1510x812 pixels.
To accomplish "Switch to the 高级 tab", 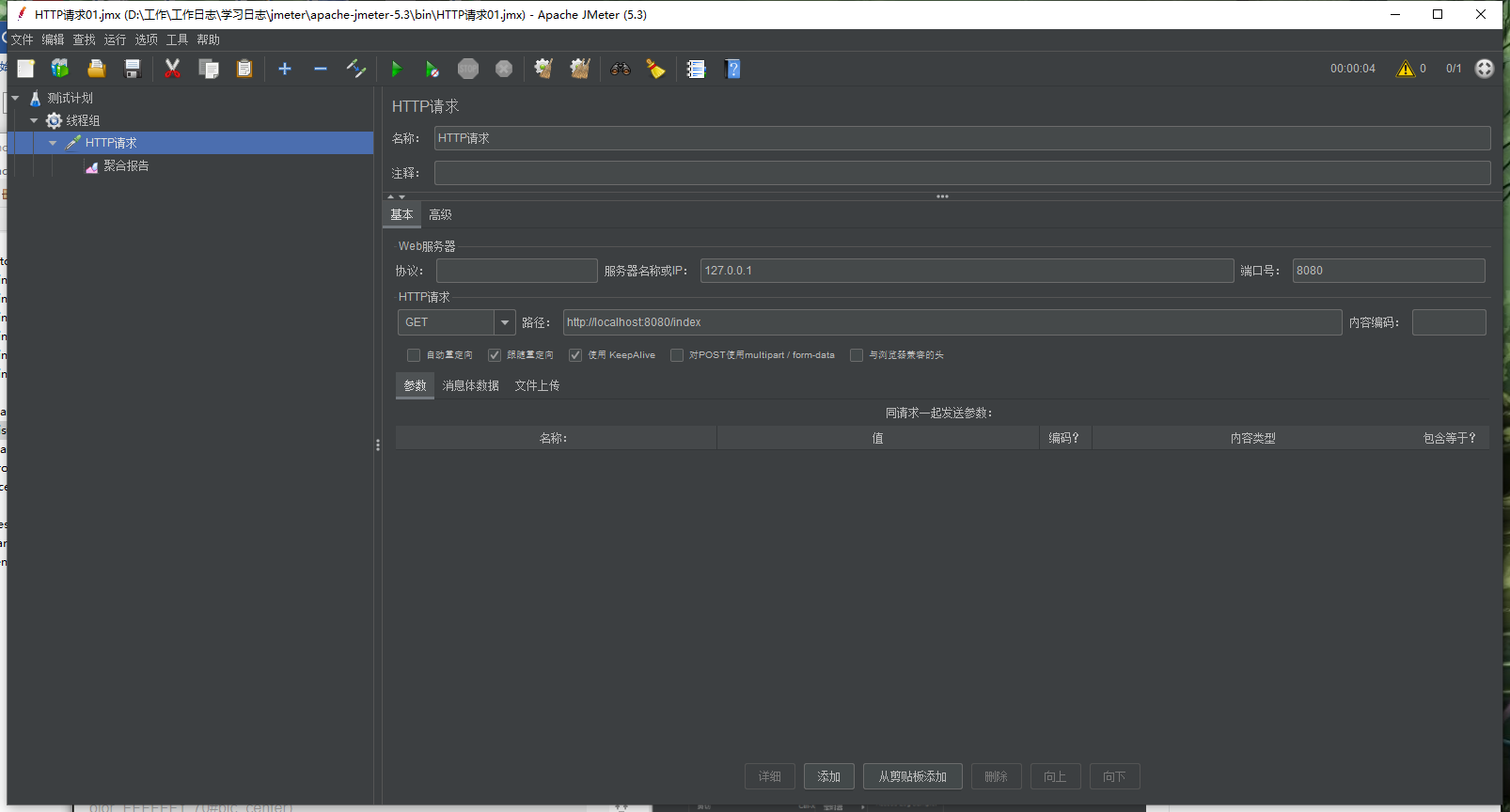I will pos(440,214).
